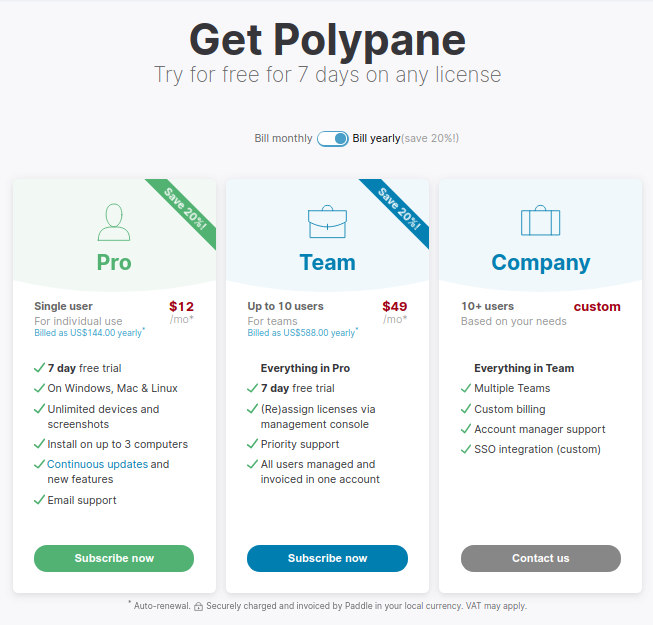Click checkmark beside Priority support
The image size is (653, 625).
[x=252, y=444]
